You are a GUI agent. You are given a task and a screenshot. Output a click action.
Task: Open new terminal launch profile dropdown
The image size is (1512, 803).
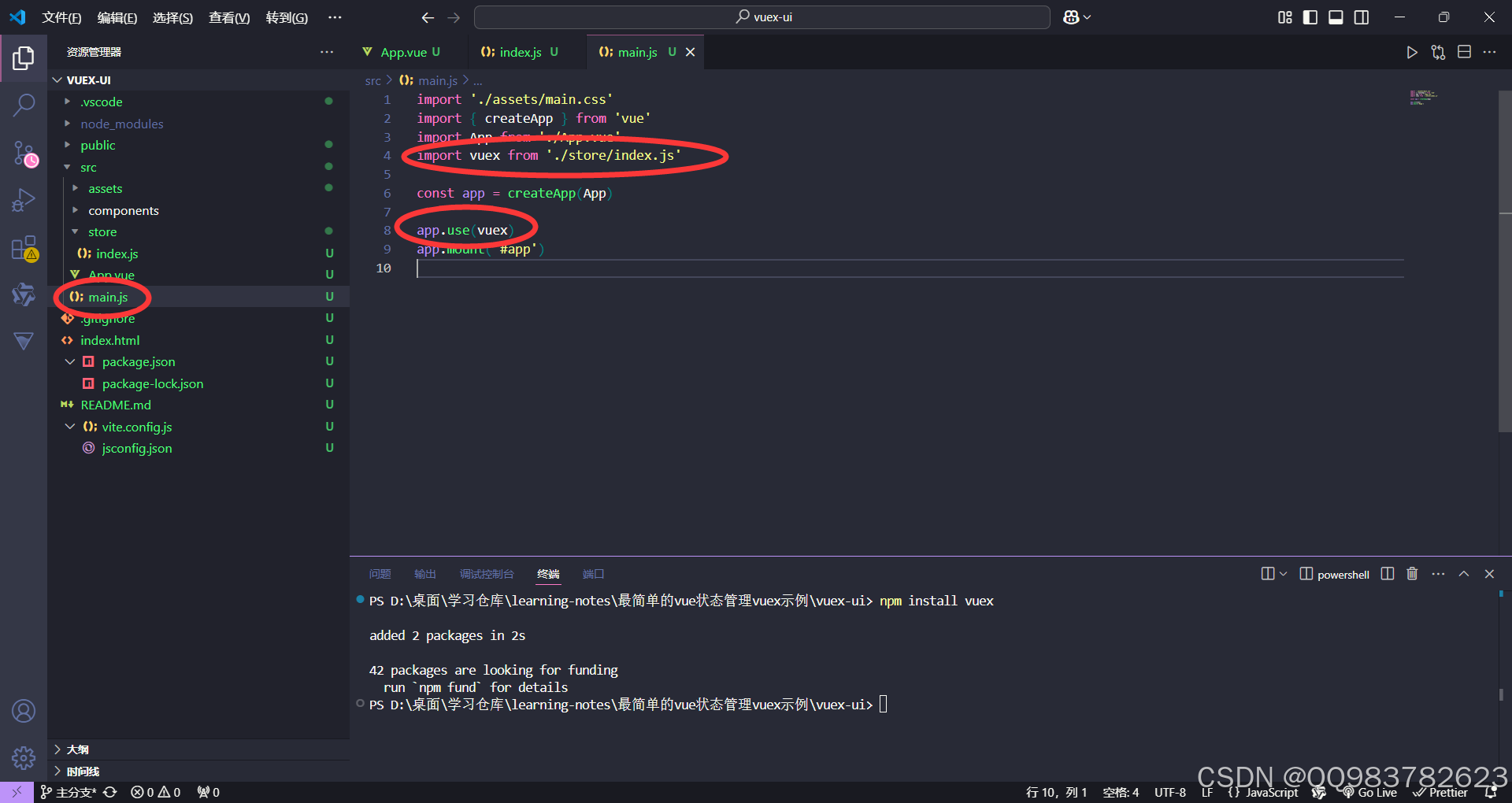pyautogui.click(x=1283, y=574)
